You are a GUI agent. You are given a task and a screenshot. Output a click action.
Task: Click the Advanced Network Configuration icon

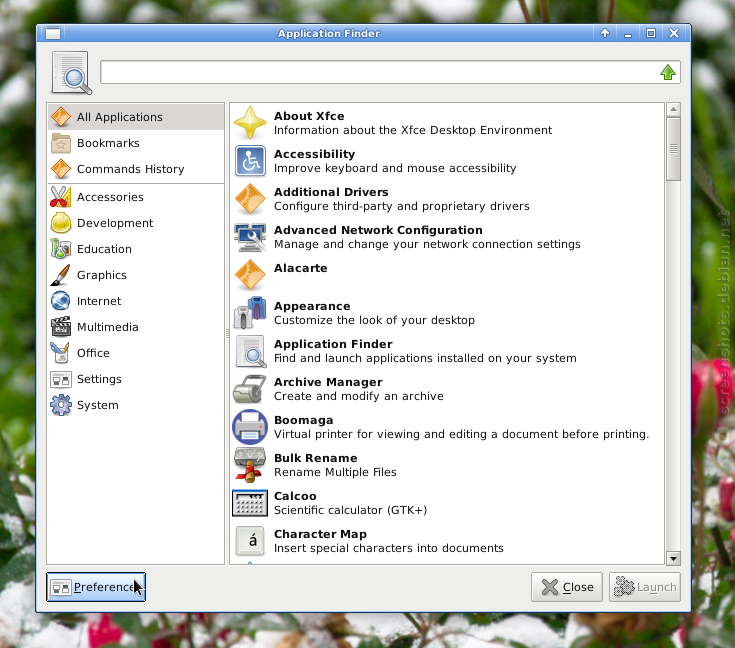pyautogui.click(x=250, y=237)
